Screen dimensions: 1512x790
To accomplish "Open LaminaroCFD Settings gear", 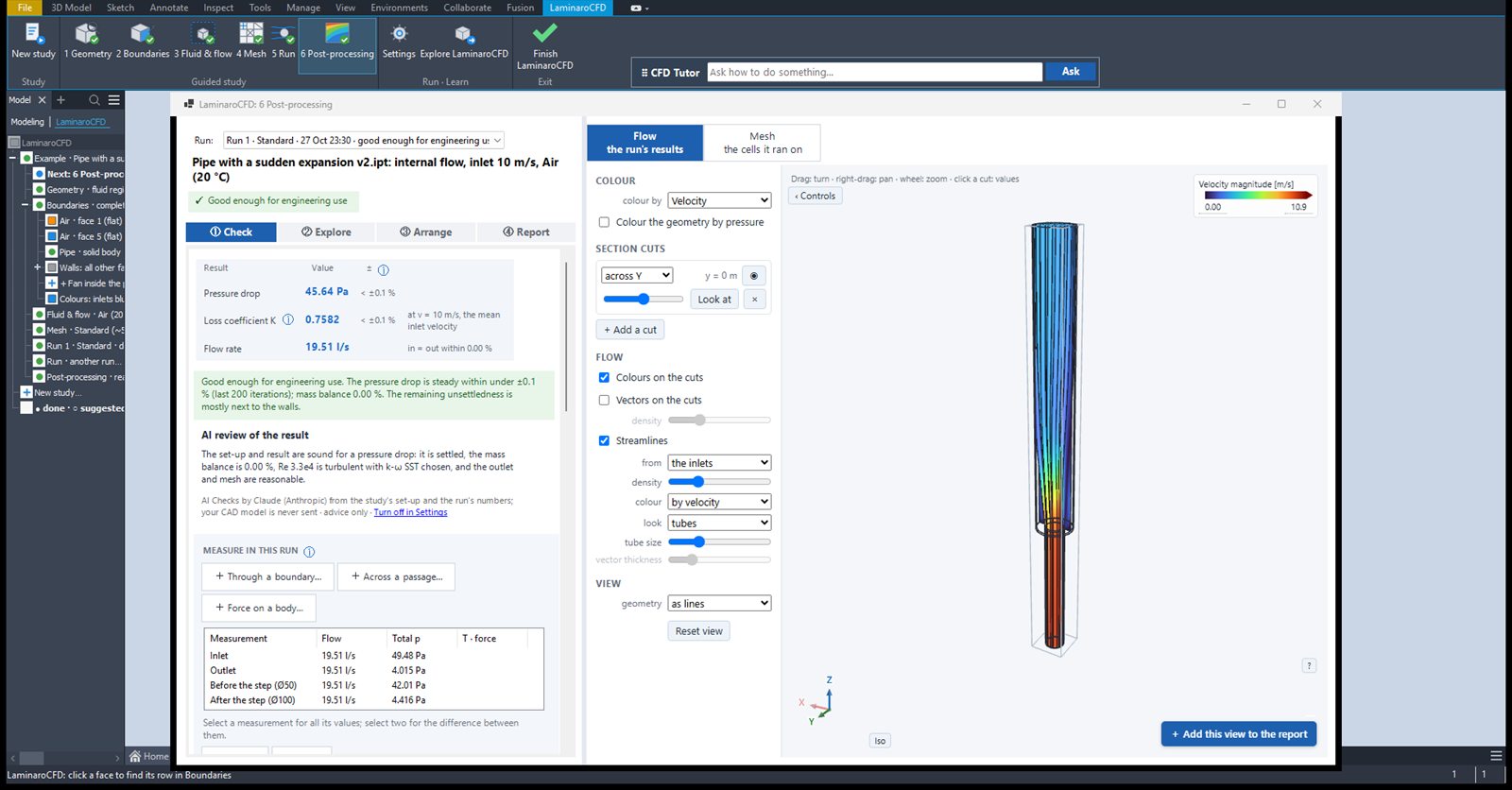I will coord(399,41).
